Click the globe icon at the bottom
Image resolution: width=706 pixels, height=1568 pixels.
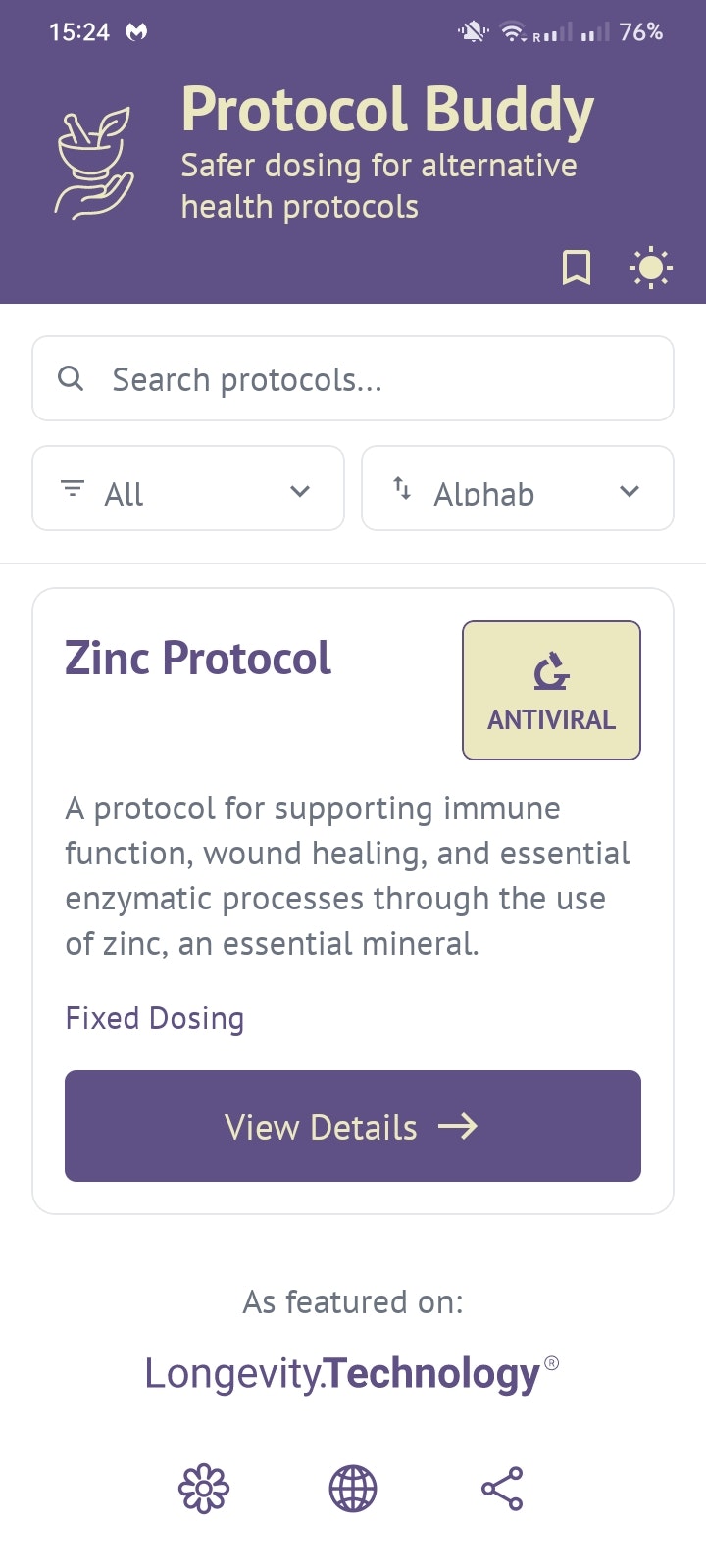(352, 1488)
